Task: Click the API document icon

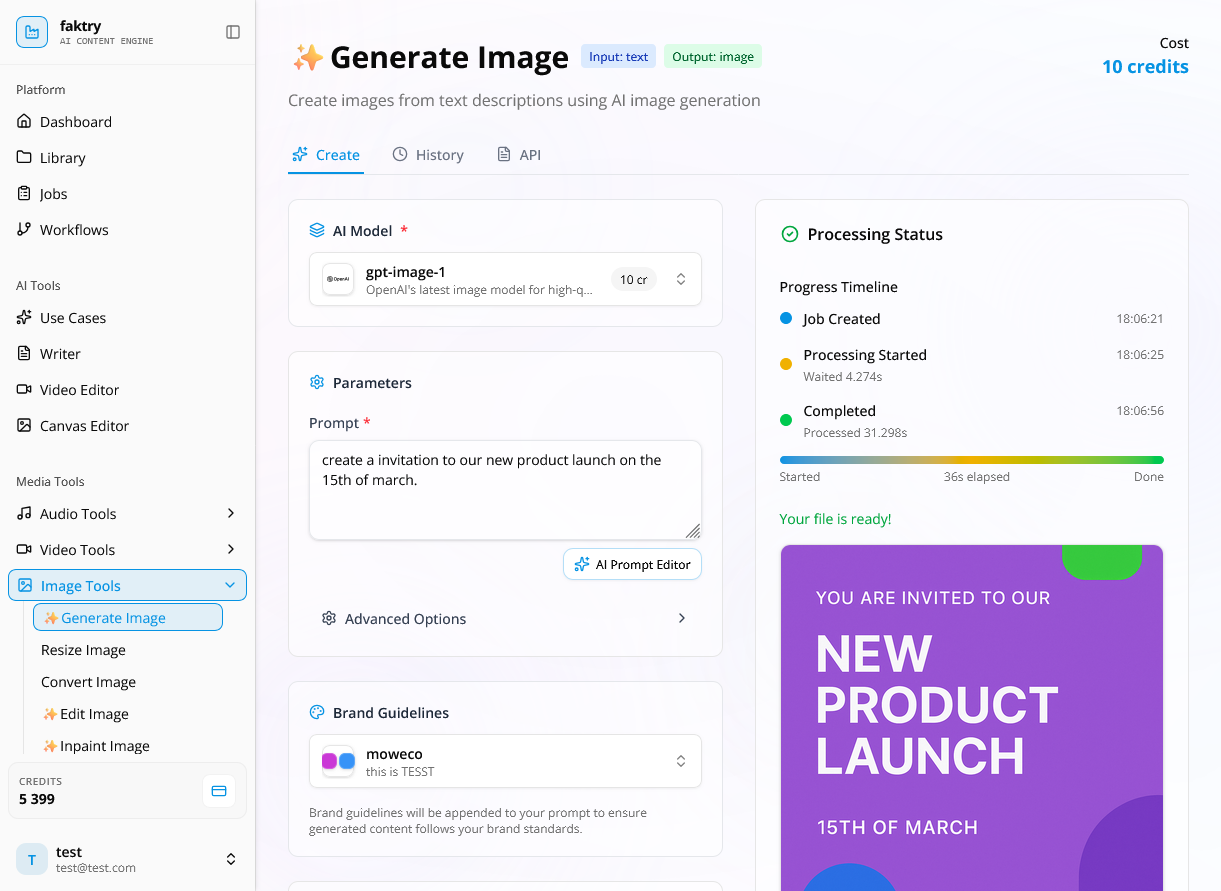Action: coord(504,154)
